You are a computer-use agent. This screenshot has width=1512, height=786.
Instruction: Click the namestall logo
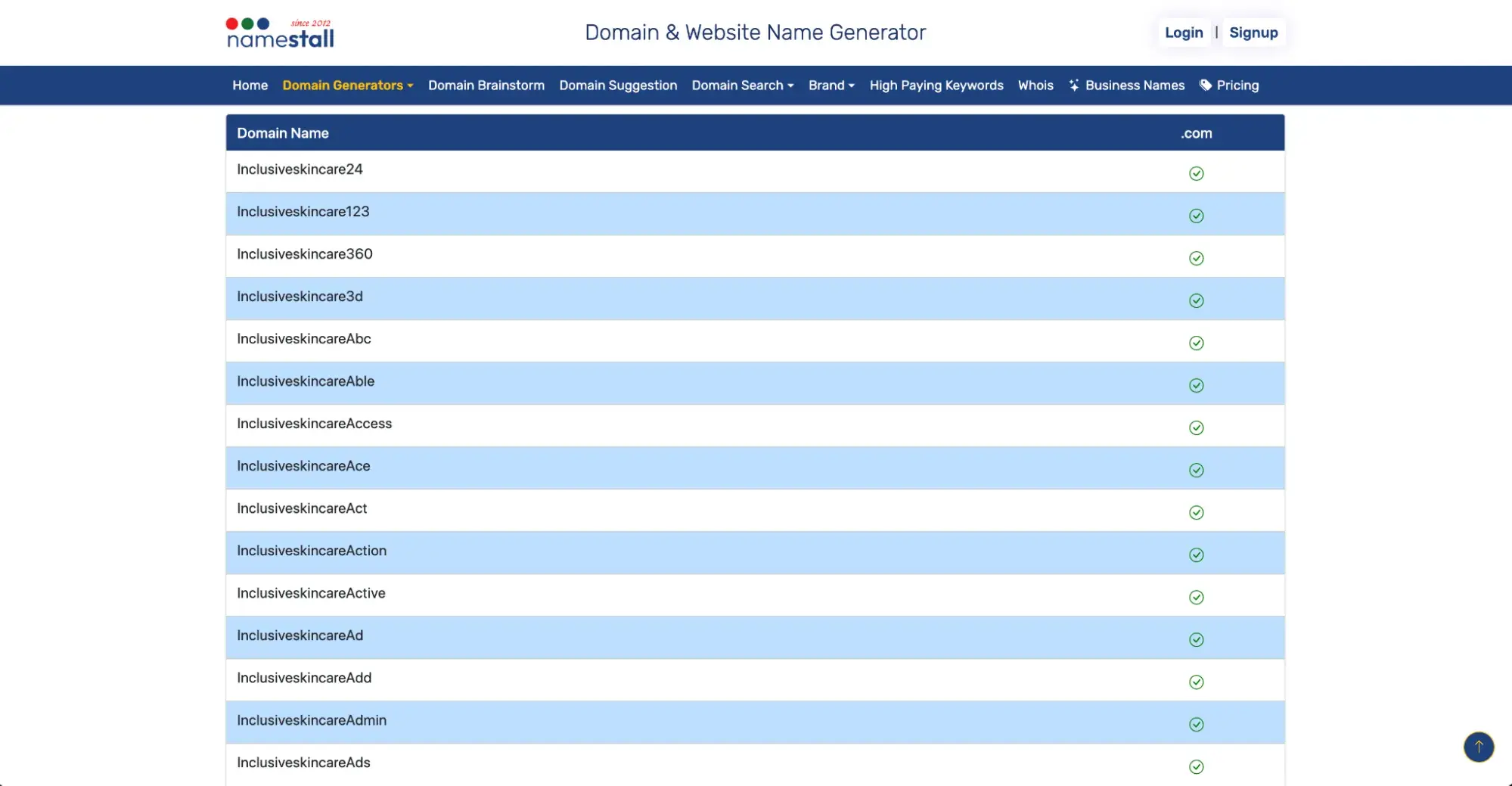(x=280, y=33)
